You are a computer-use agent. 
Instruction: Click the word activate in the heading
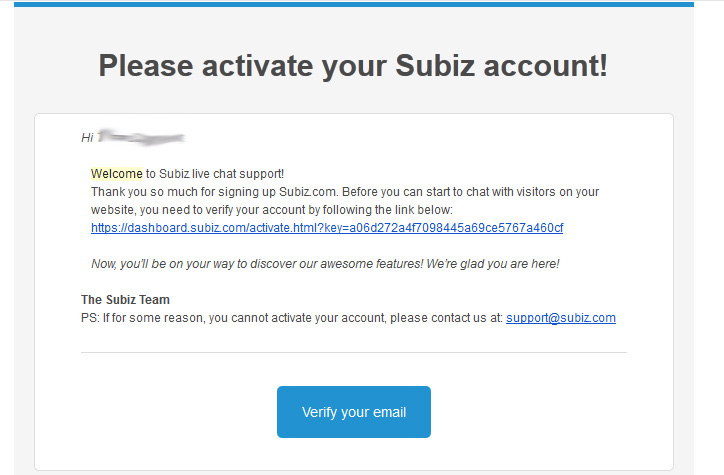(257, 66)
